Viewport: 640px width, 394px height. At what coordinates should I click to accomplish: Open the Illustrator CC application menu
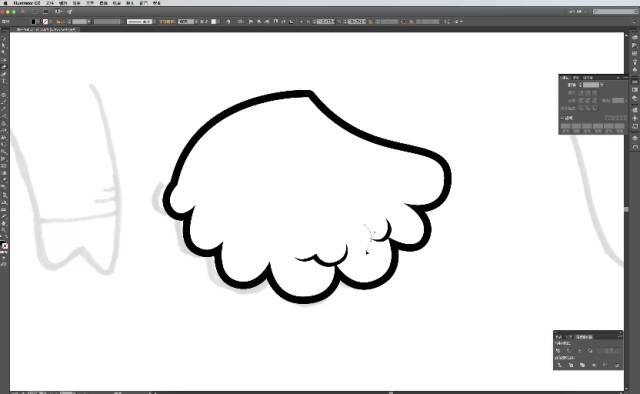pyautogui.click(x=27, y=3)
